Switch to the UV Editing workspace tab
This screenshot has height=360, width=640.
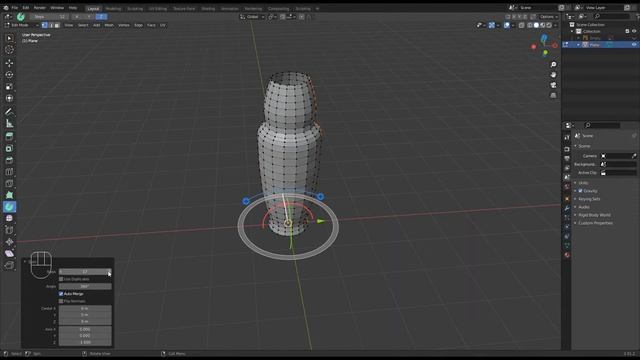tap(158, 9)
